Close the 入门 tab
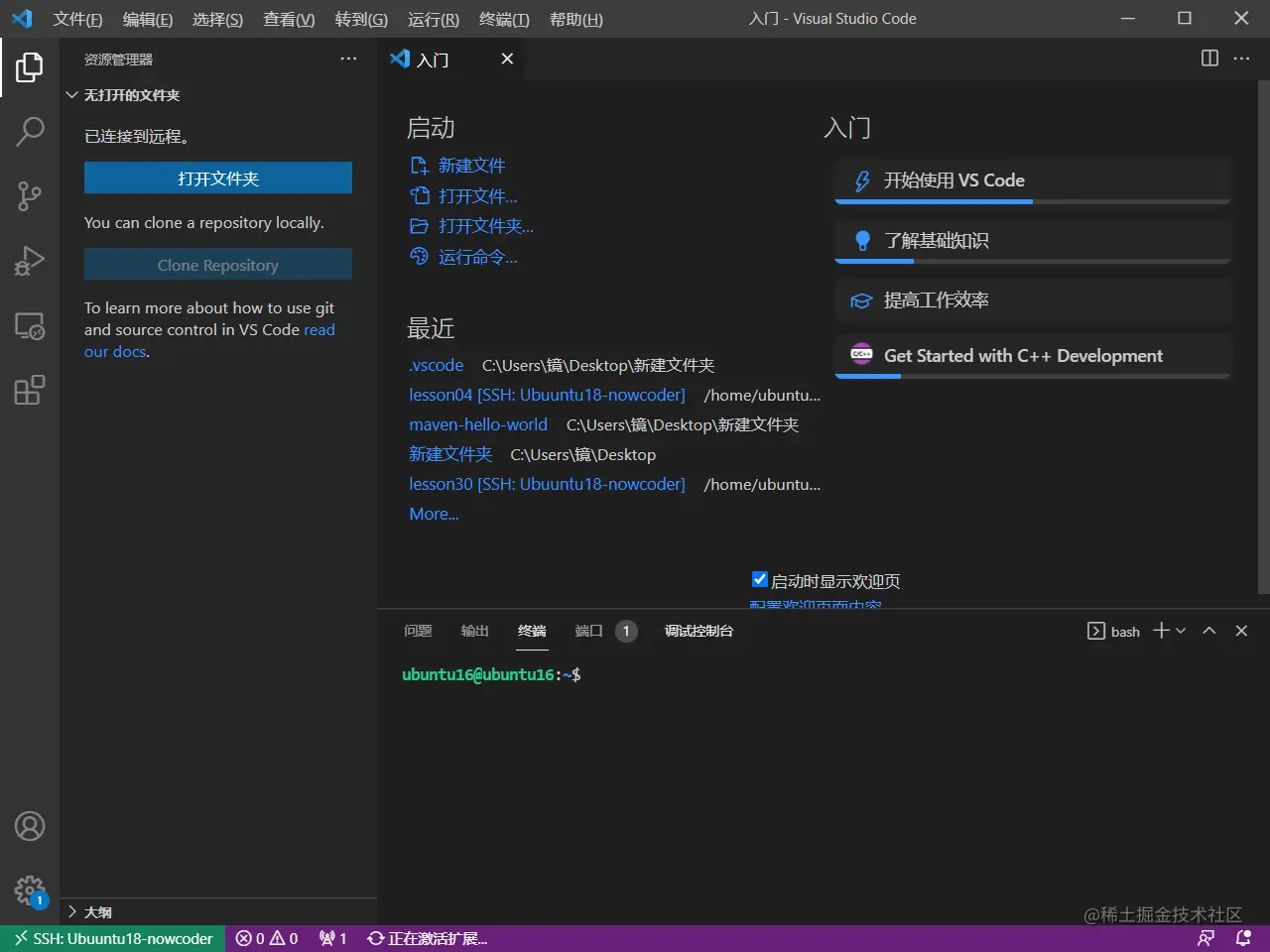 tap(507, 59)
